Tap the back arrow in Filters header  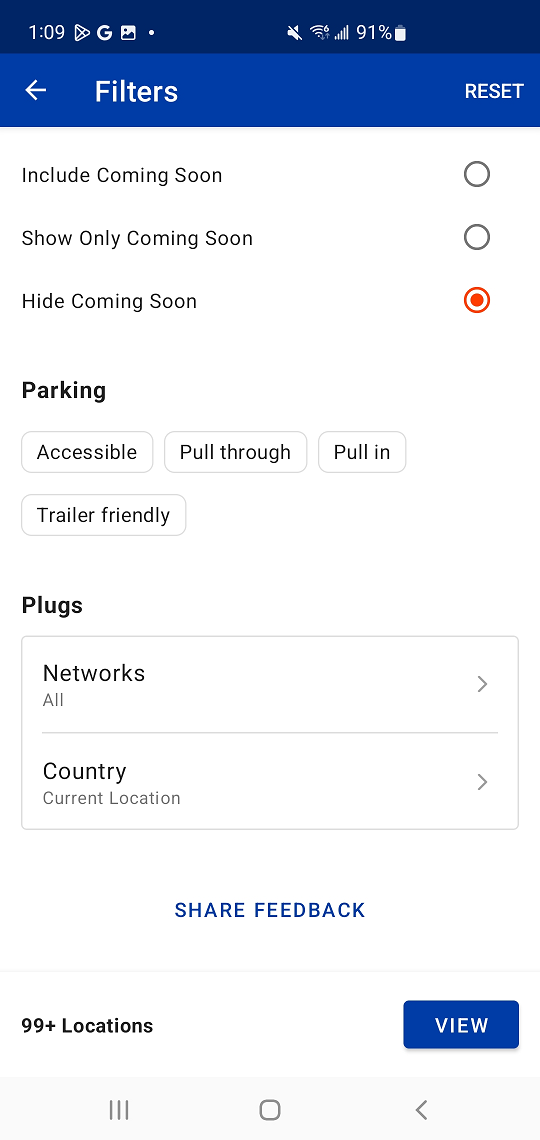tap(36, 91)
